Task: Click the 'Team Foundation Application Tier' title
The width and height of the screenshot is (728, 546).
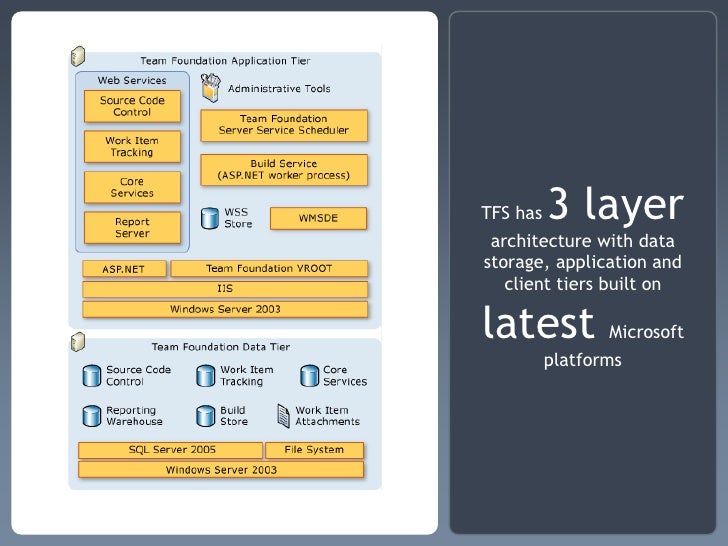Action: (225, 61)
